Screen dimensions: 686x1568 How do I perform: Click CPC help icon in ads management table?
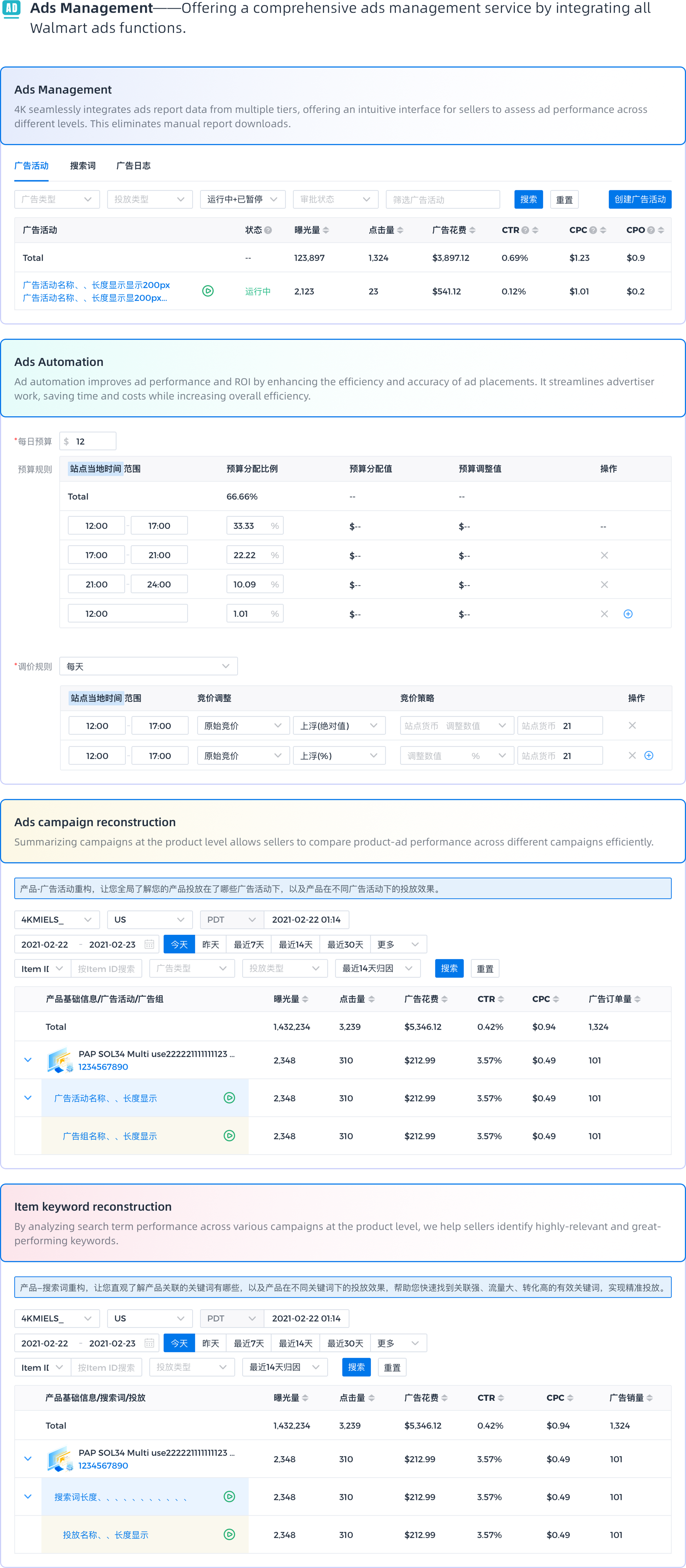[593, 230]
